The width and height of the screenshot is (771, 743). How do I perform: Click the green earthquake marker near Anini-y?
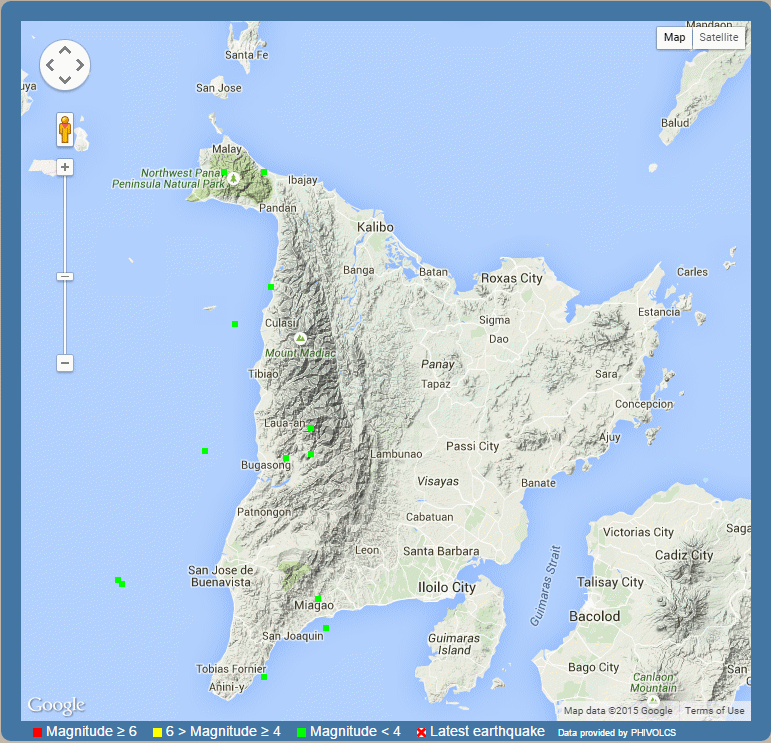[x=264, y=677]
